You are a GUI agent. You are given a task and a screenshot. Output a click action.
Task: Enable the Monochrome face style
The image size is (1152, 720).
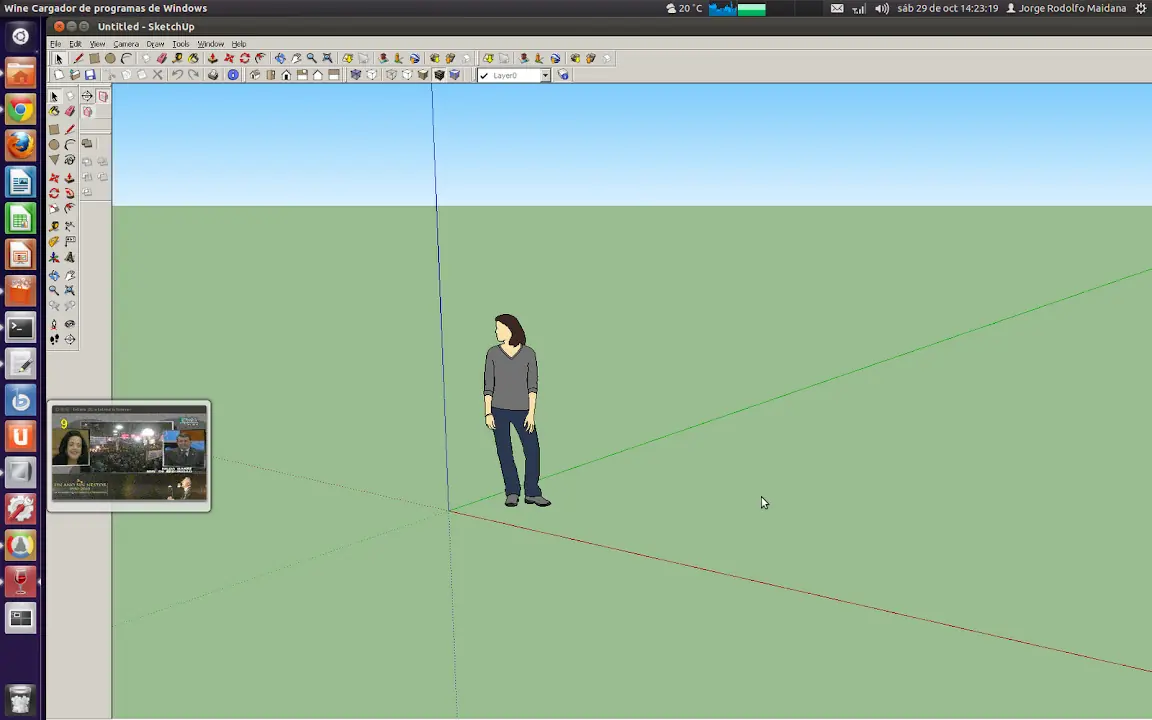[x=455, y=75]
